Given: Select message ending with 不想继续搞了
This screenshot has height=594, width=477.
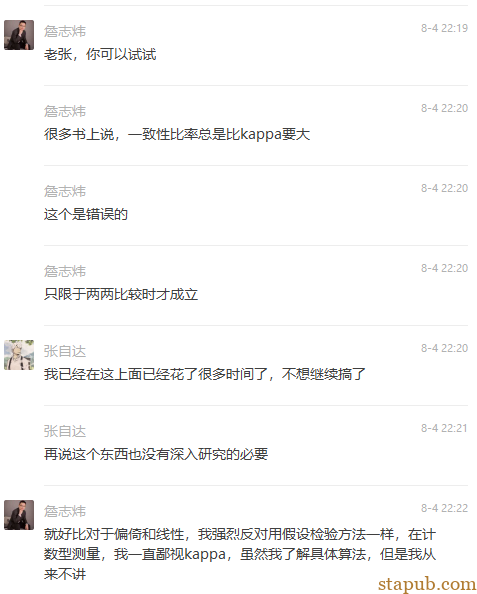Looking at the screenshot, I should pyautogui.click(x=205, y=375).
